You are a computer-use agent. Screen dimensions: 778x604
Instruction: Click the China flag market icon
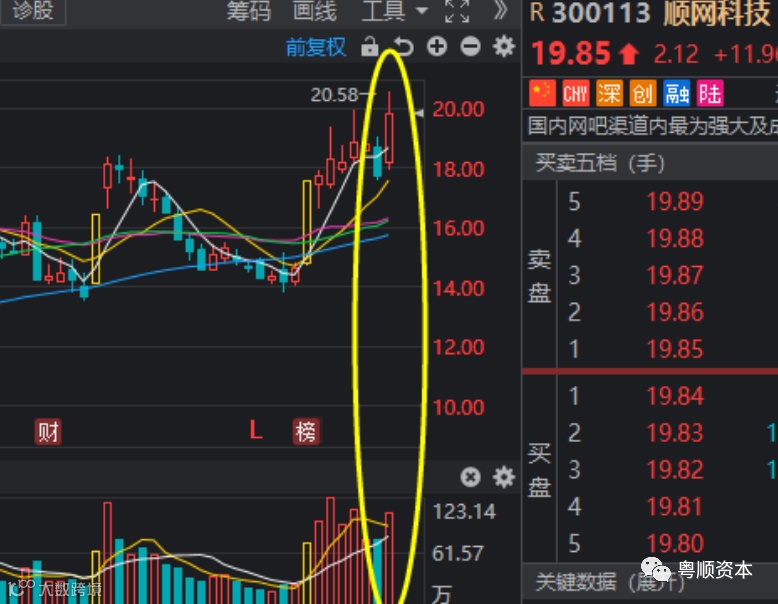pos(542,93)
